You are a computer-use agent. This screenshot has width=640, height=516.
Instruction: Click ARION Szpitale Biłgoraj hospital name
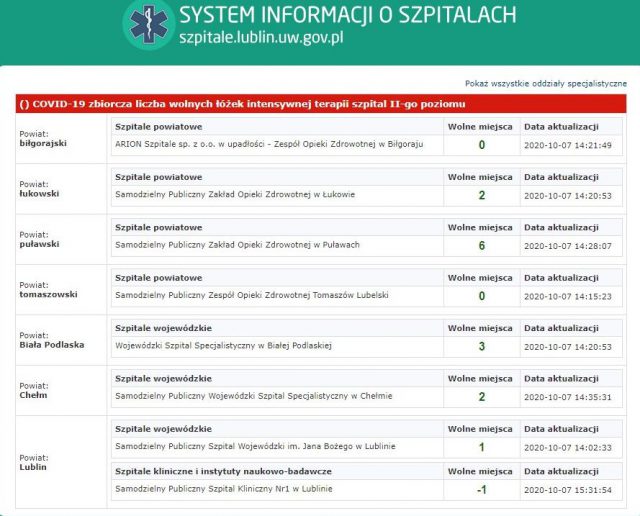269,144
